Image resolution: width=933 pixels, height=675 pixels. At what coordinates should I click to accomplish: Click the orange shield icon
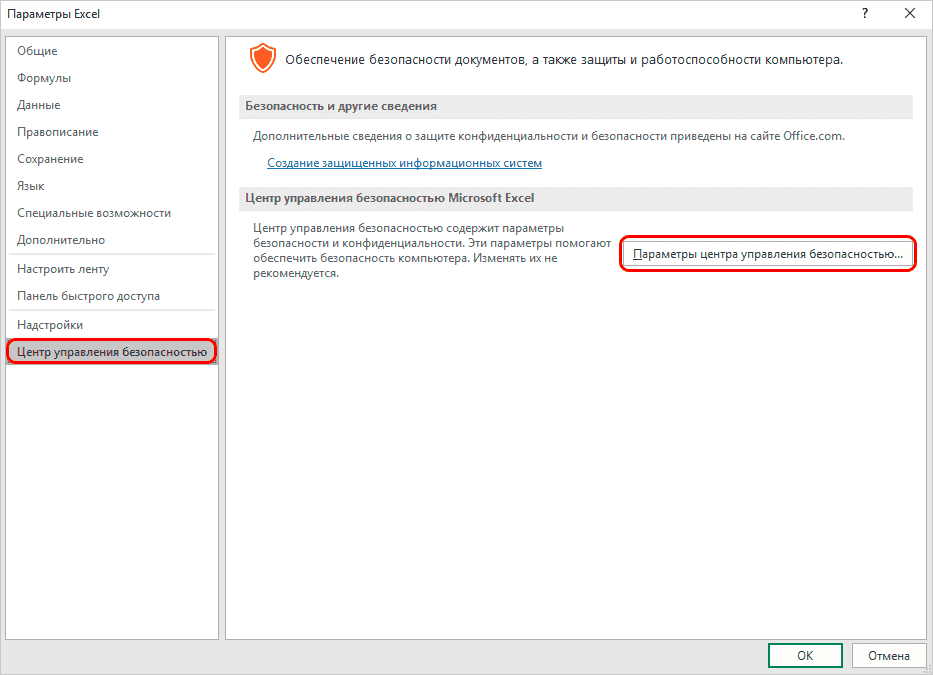pos(262,58)
